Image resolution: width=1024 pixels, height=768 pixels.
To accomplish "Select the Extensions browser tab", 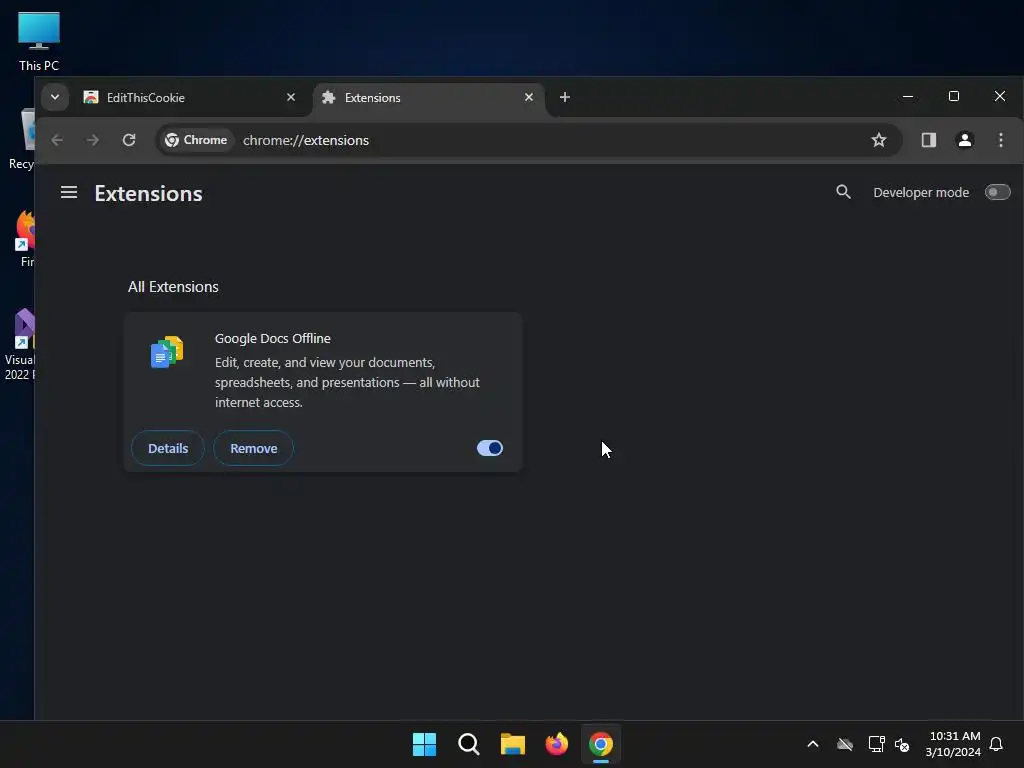I will 428,97.
